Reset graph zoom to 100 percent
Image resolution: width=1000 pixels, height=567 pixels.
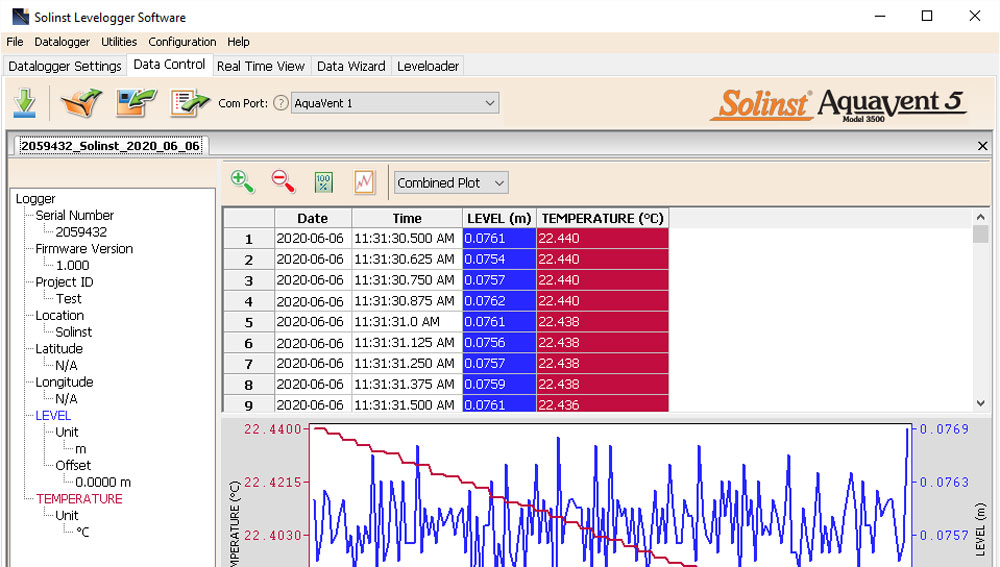pos(324,182)
